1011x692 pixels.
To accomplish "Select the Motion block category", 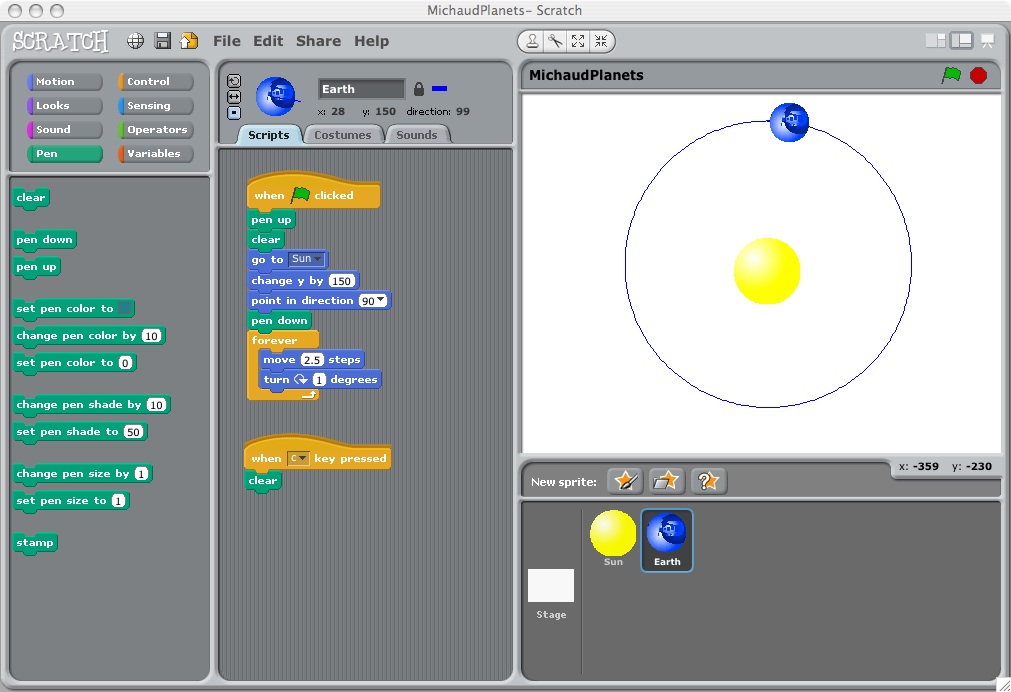I will click(x=64, y=82).
